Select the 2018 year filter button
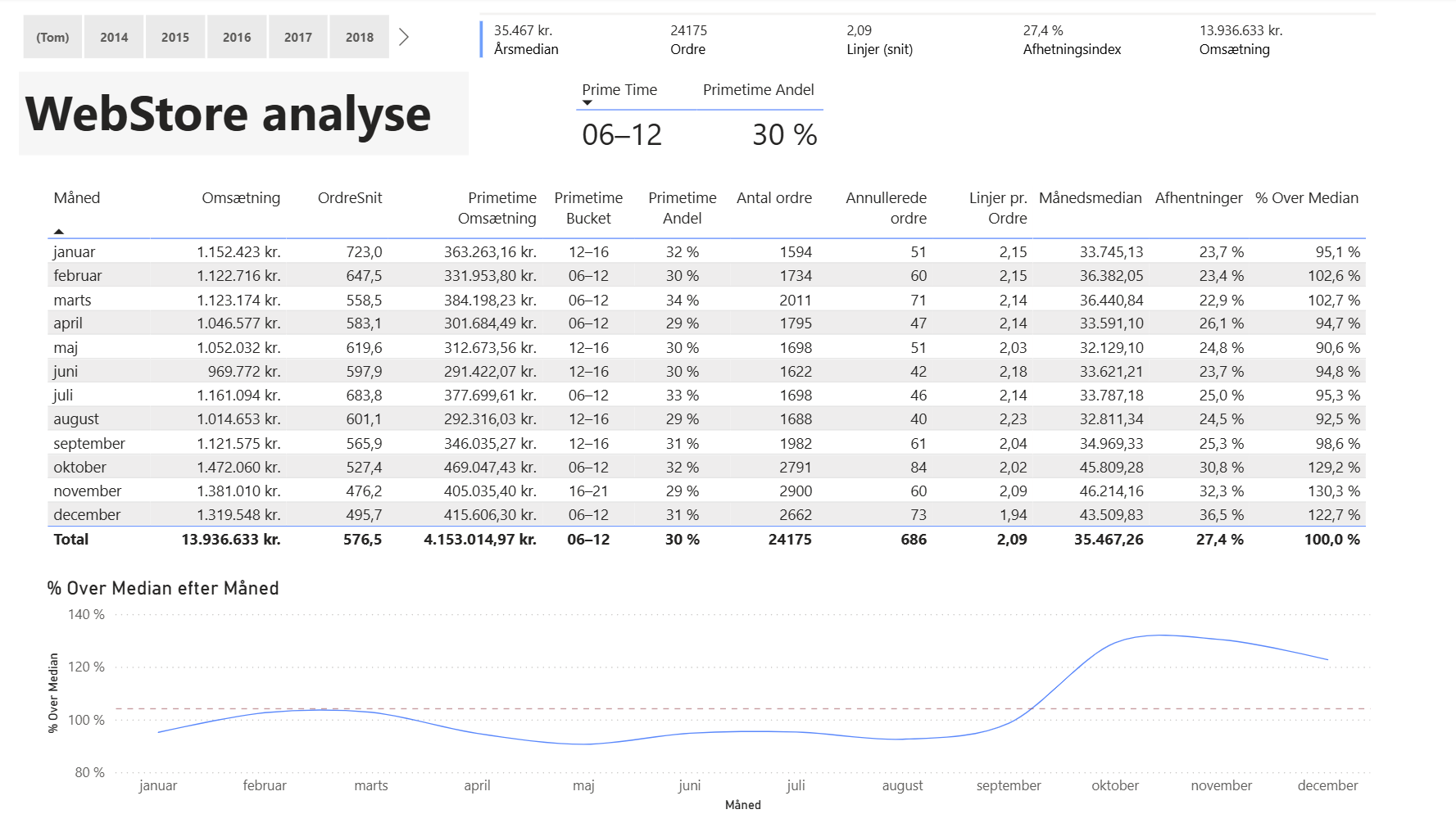The width and height of the screenshot is (1456, 814). tap(359, 36)
